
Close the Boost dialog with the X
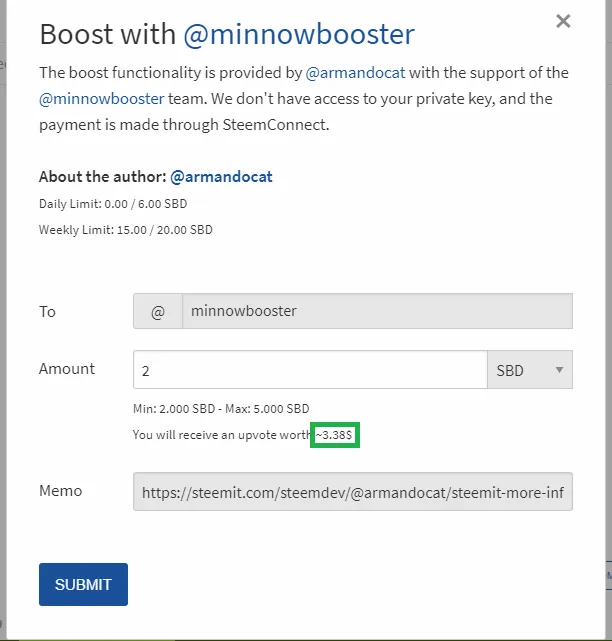563,21
